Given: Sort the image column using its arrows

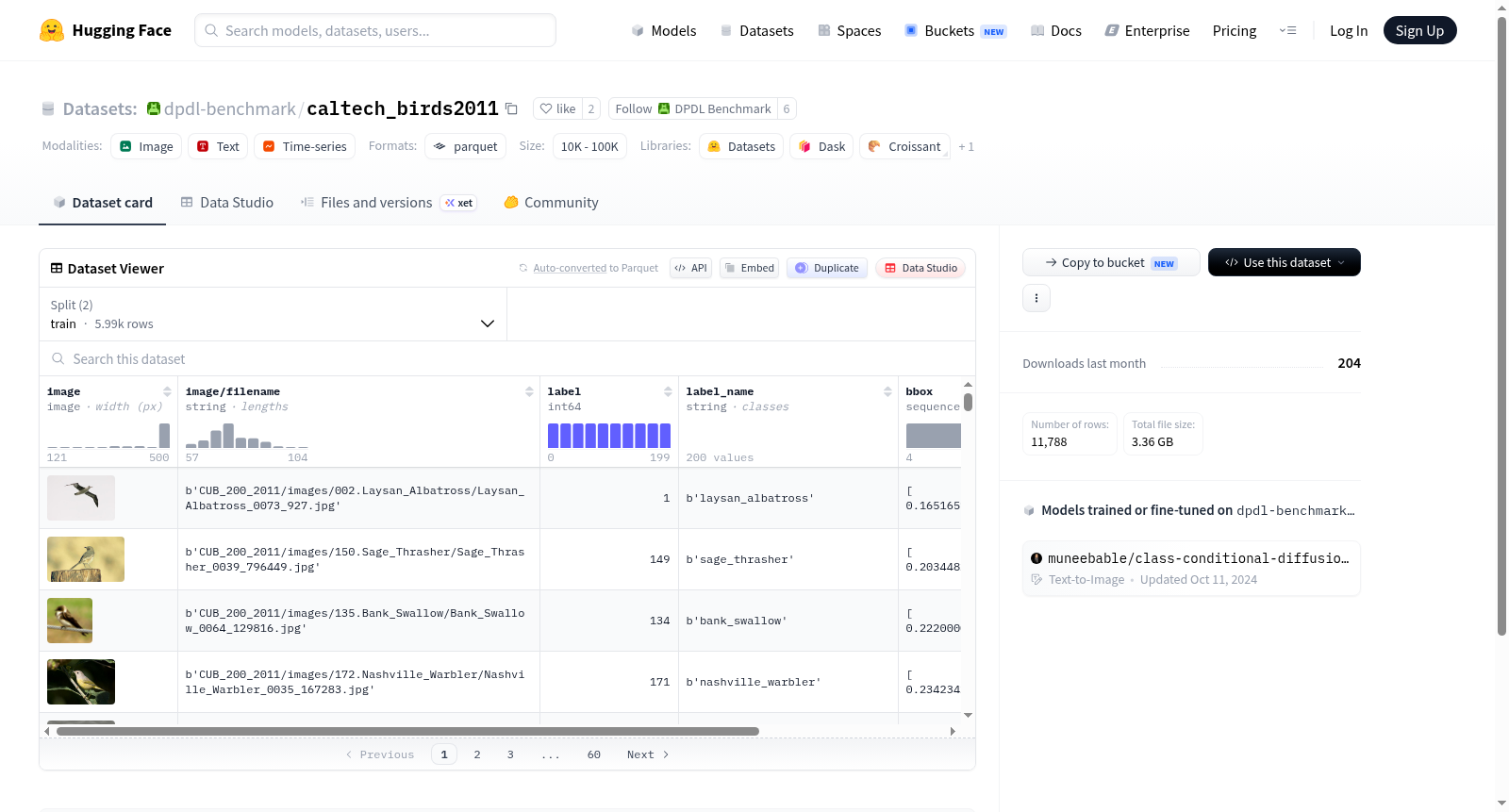Looking at the screenshot, I should [167, 391].
